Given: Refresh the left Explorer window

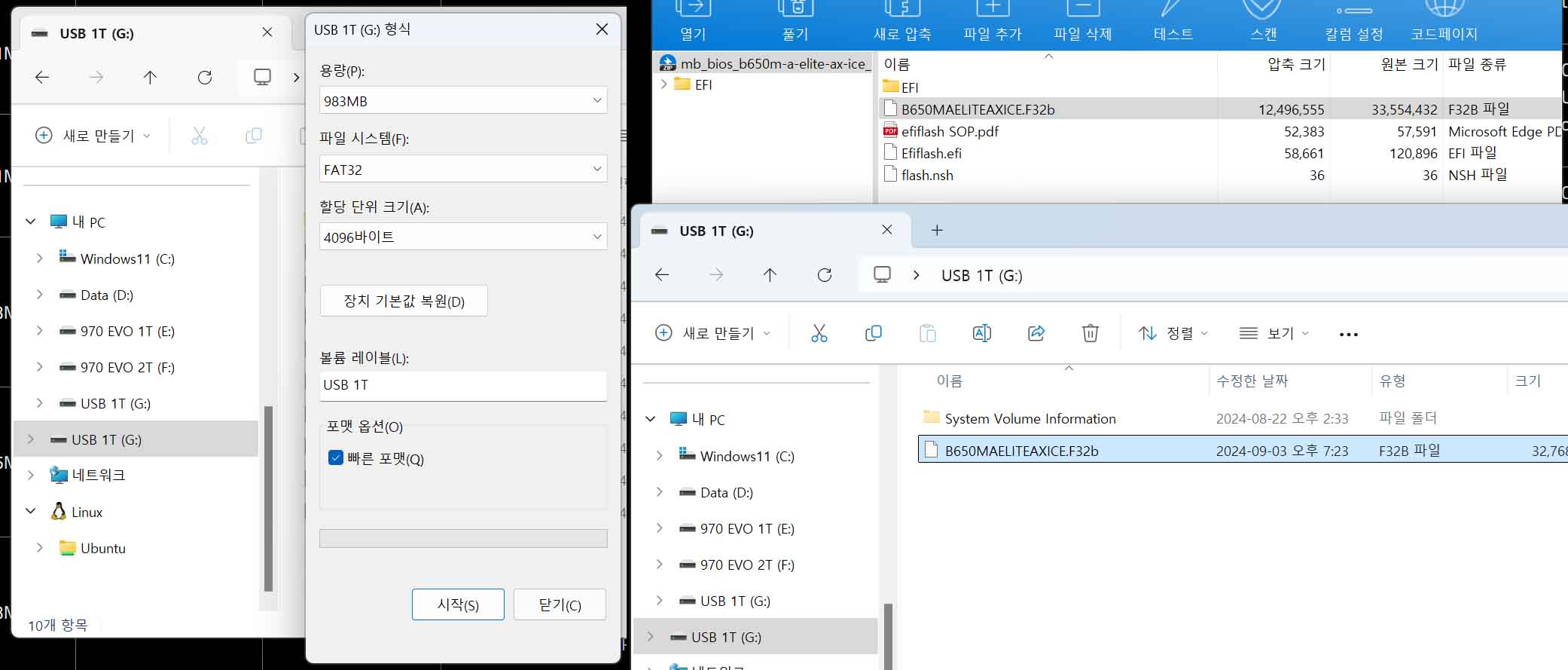Looking at the screenshot, I should click(205, 77).
